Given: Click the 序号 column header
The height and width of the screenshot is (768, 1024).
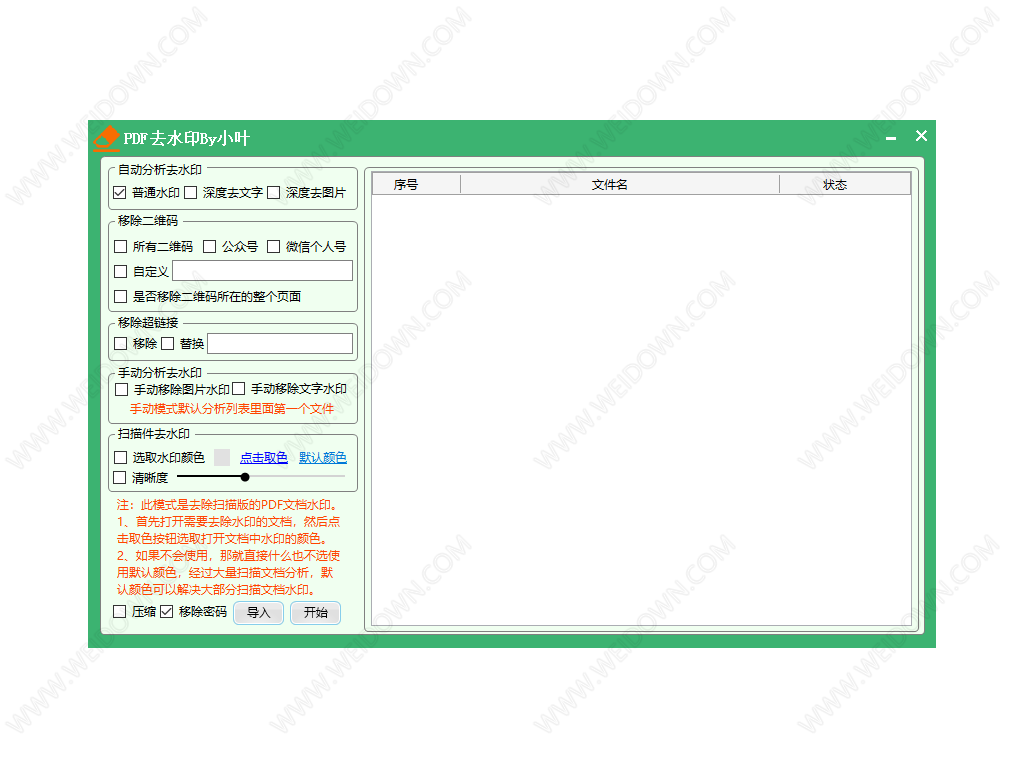Looking at the screenshot, I should pos(417,185).
